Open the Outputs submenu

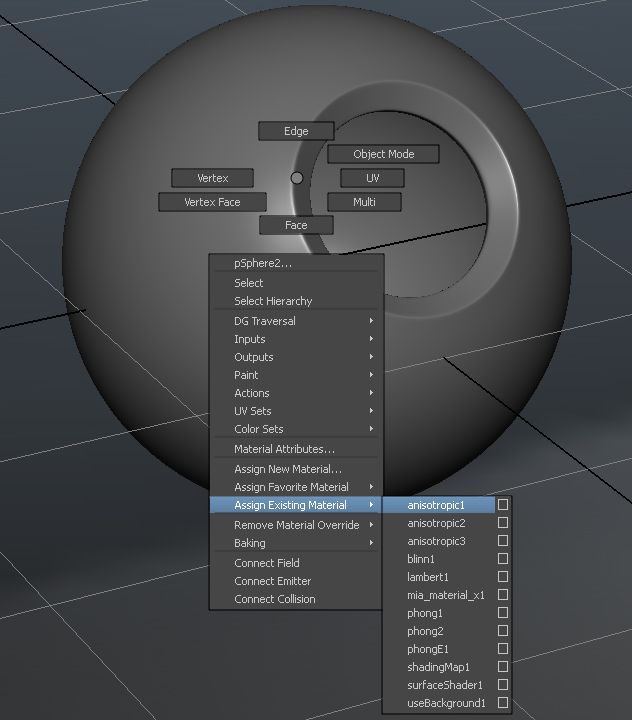[296, 357]
